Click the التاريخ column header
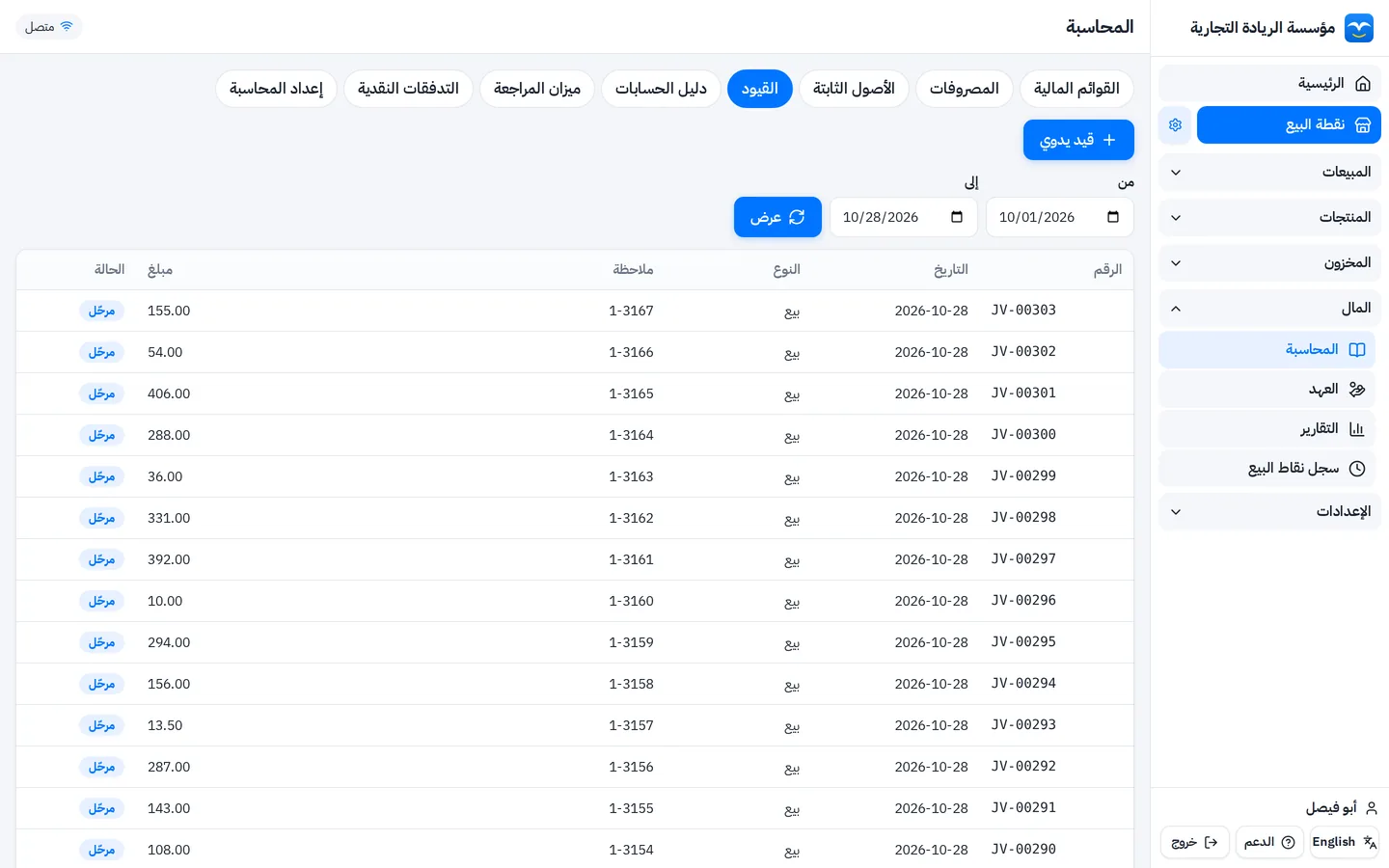1389x868 pixels. [x=950, y=270]
